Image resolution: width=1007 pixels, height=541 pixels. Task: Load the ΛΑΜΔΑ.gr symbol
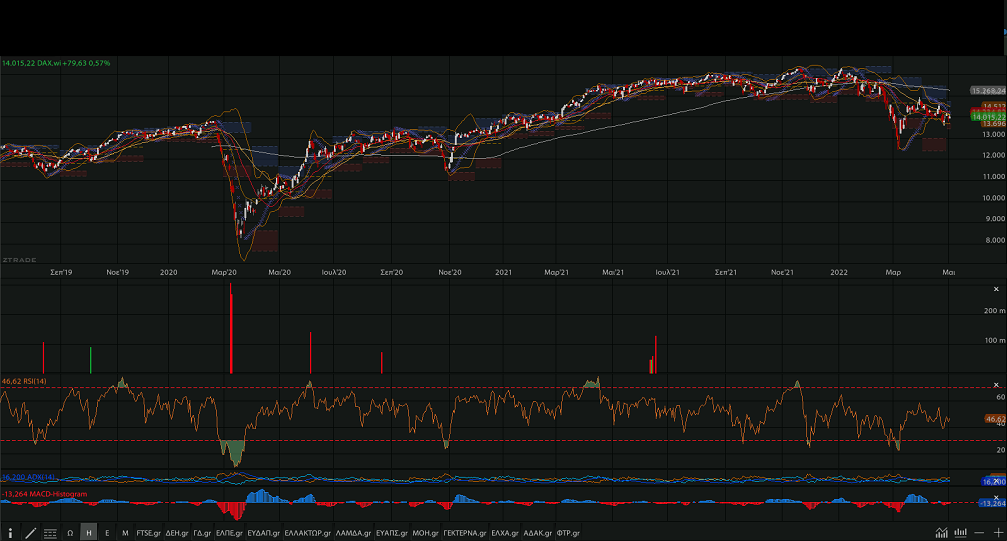(353, 533)
